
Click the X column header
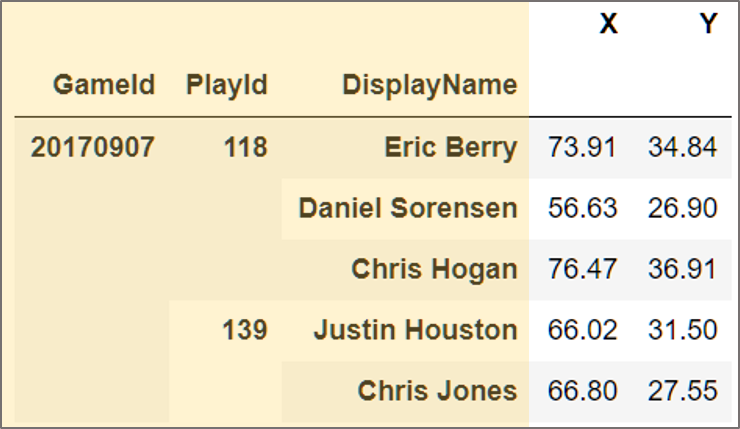point(608,23)
